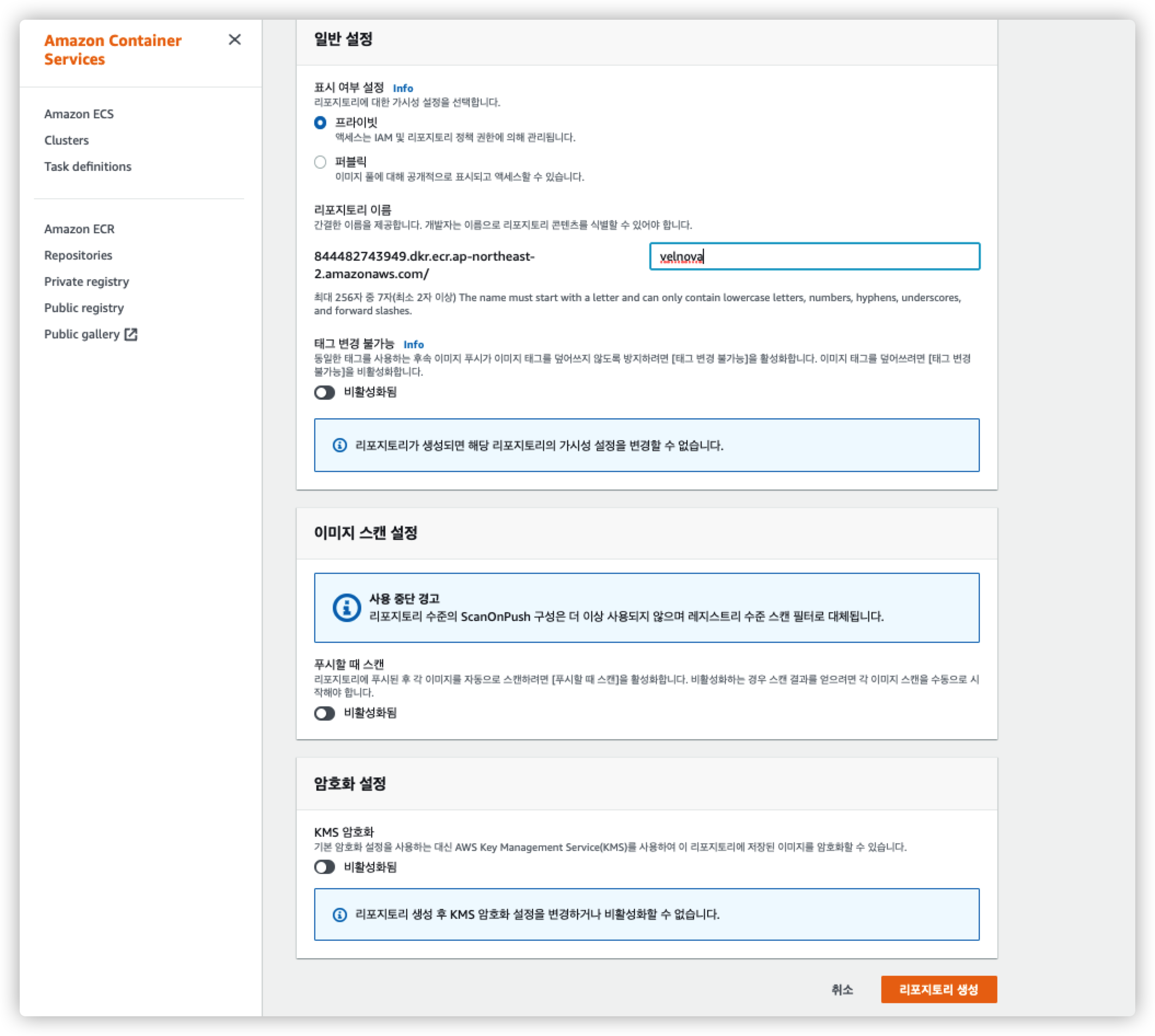
Task: Click info icon in visibility notice box
Action: tap(340, 445)
